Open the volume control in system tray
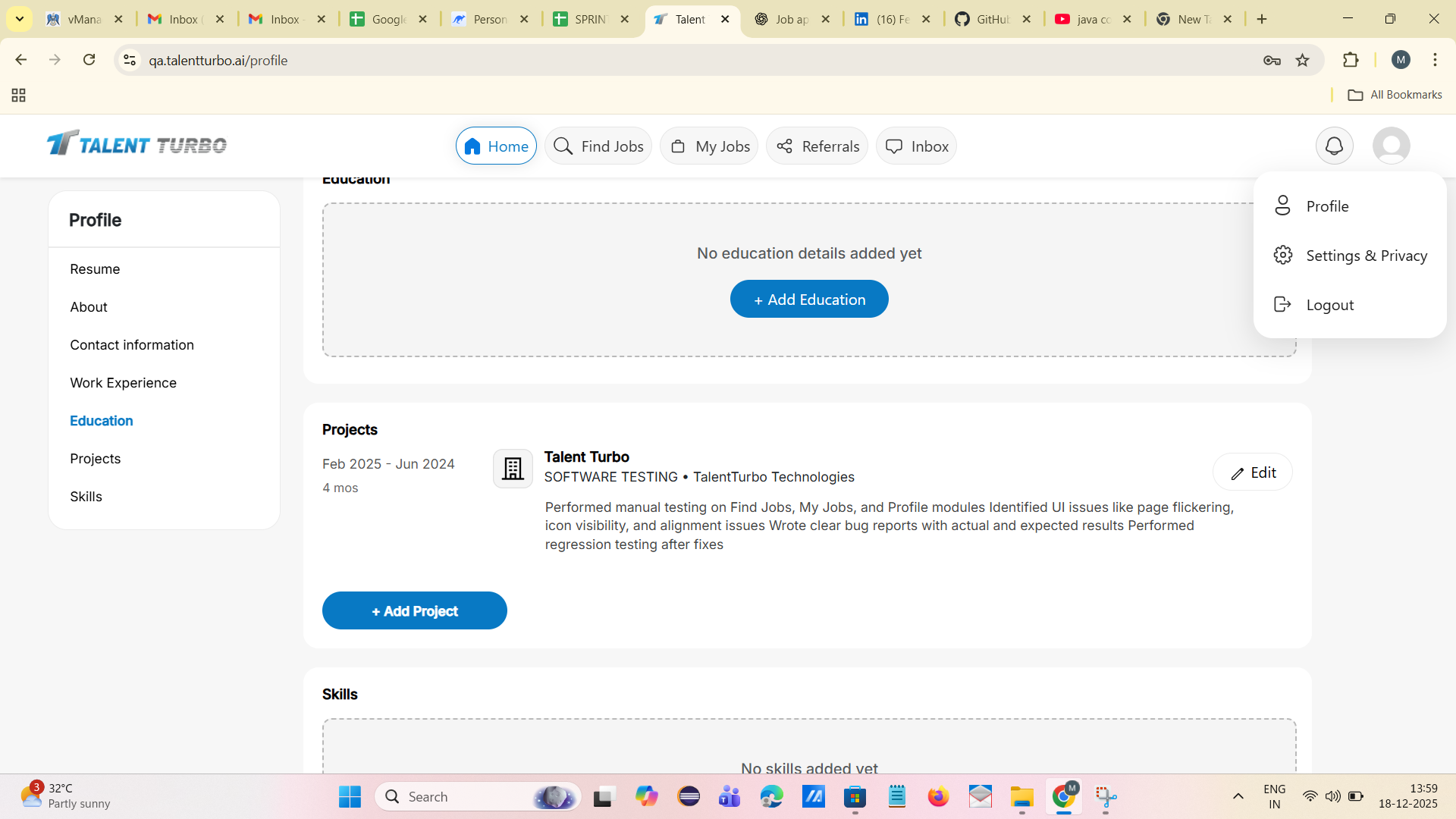Screen dimensions: 1456x819 tap(1332, 796)
